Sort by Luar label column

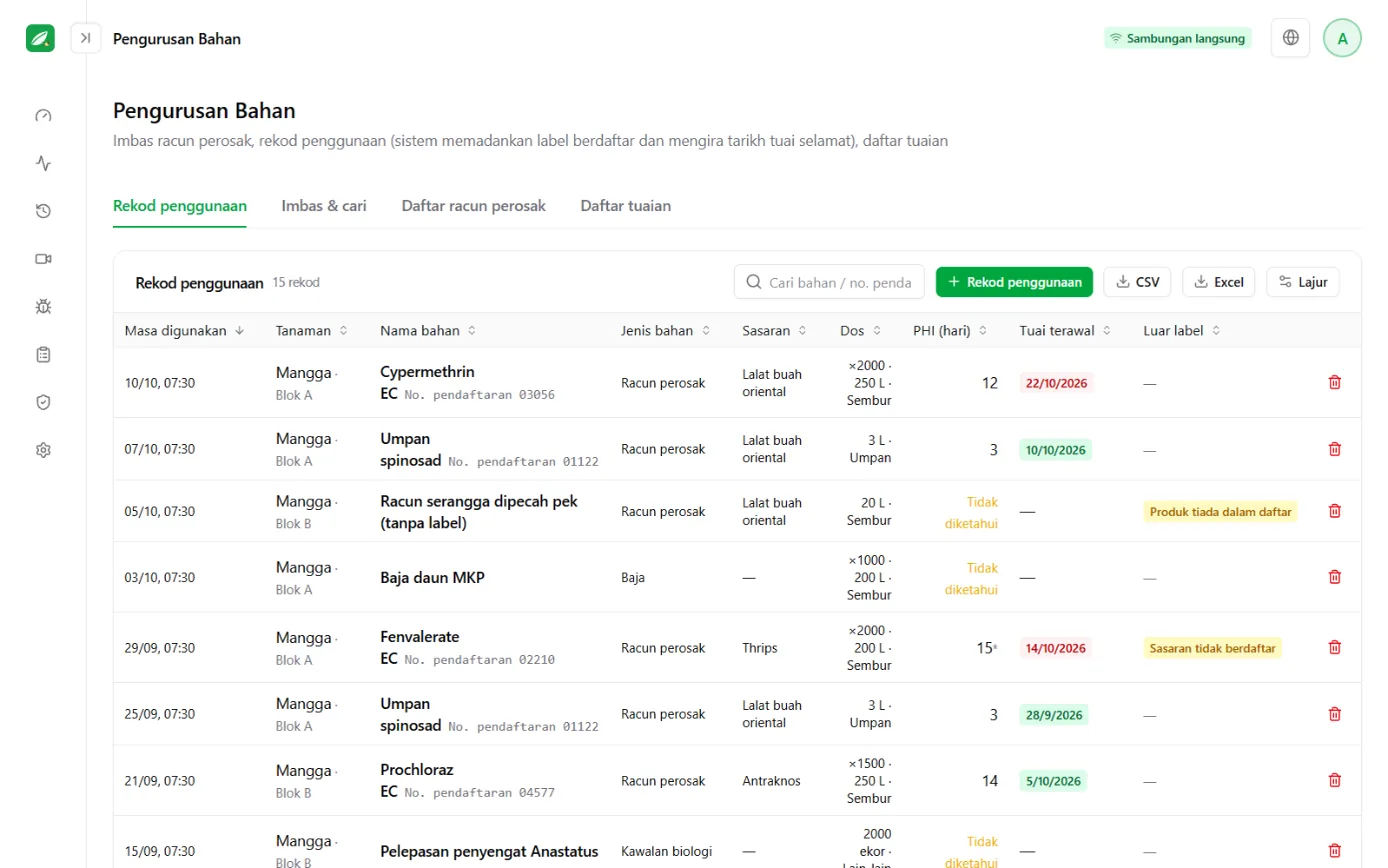point(1183,330)
